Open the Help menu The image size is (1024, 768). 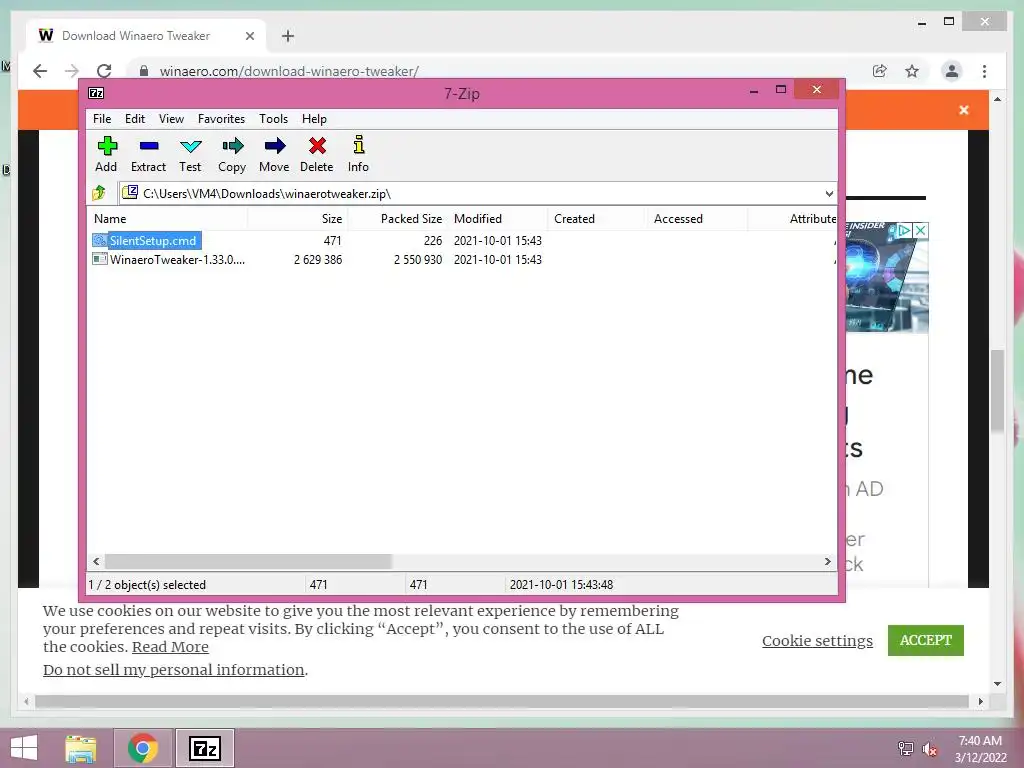pos(314,119)
